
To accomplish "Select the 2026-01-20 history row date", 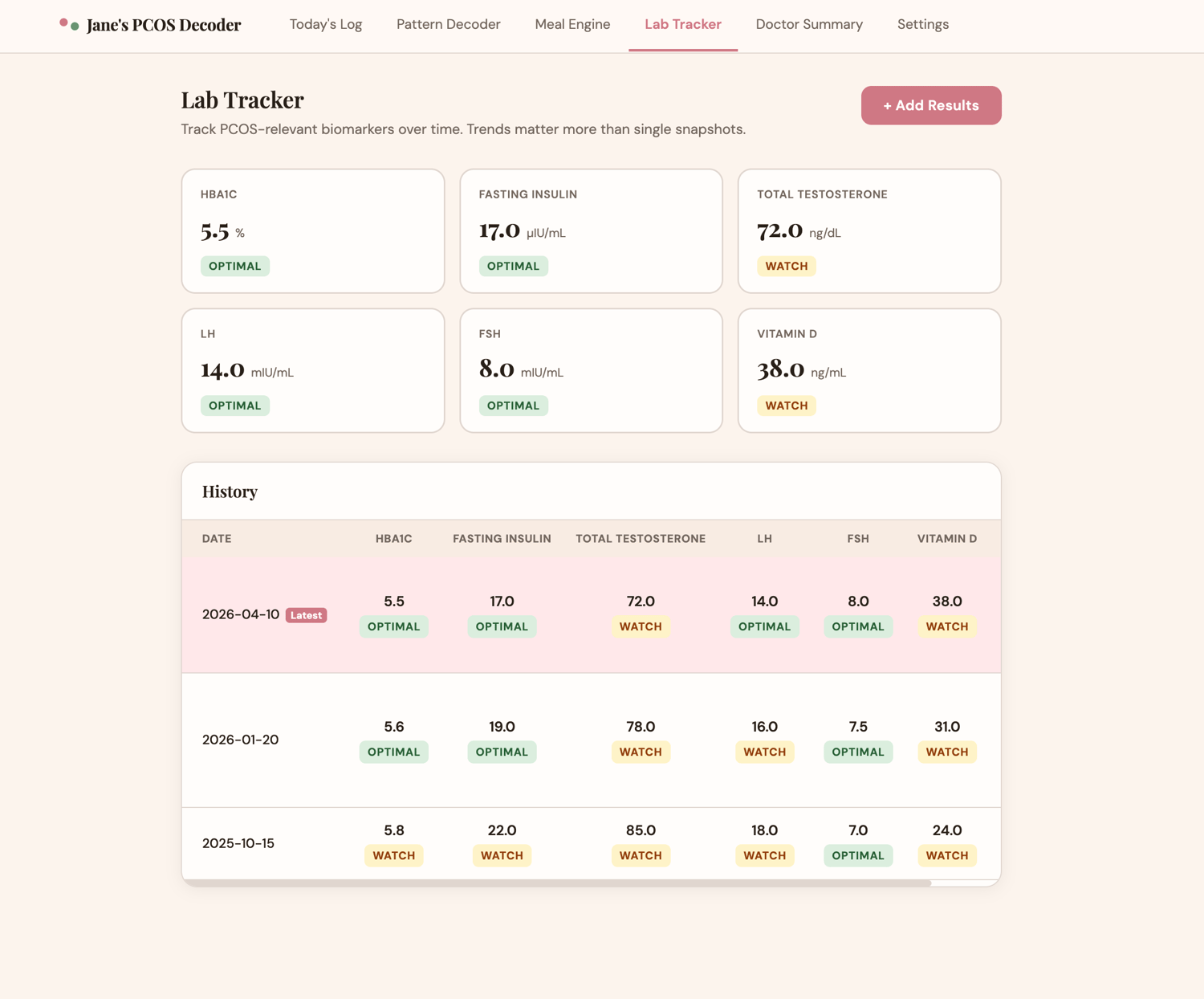I will 240,740.
